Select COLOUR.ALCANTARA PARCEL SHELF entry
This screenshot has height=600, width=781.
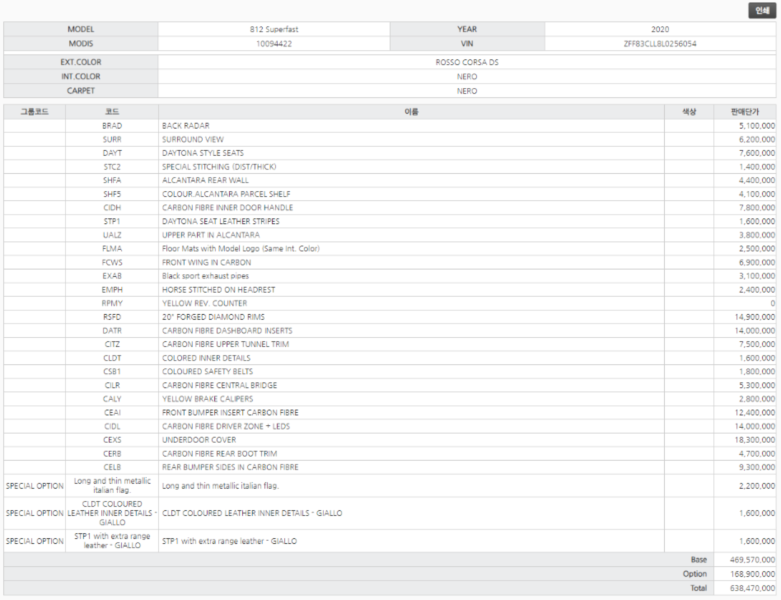(226, 194)
